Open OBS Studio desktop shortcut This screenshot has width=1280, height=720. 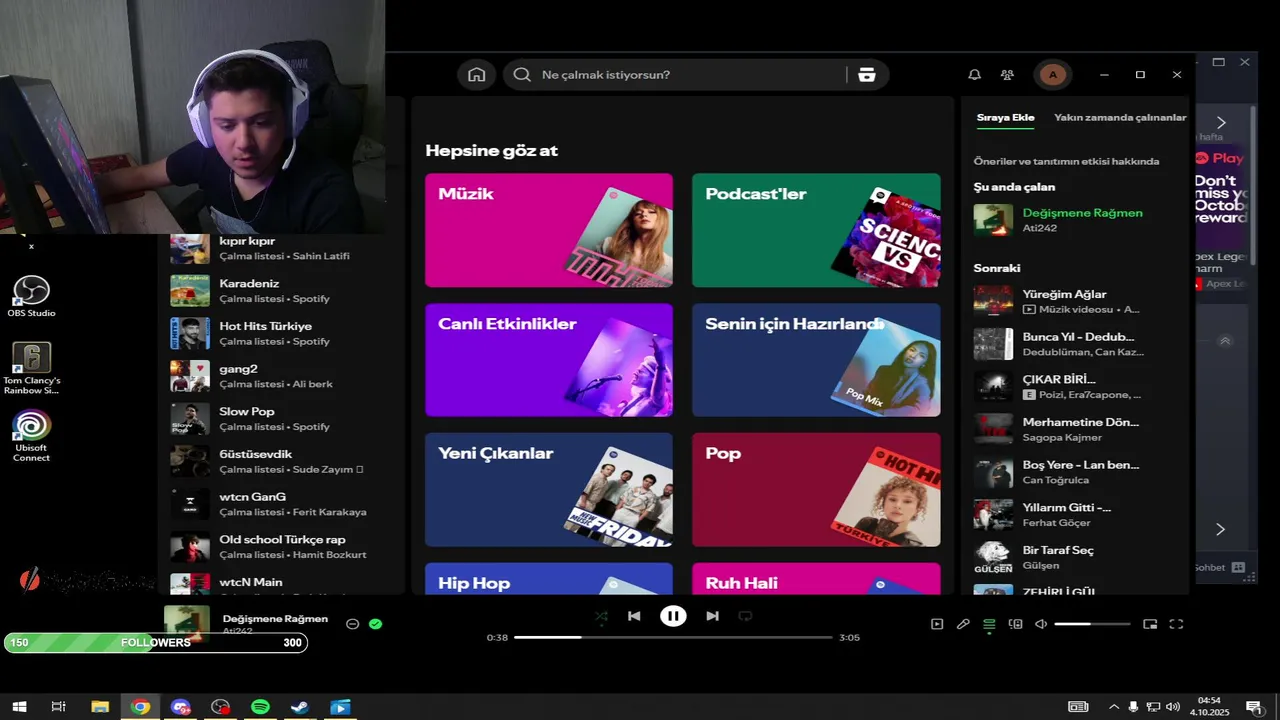[x=31, y=297]
